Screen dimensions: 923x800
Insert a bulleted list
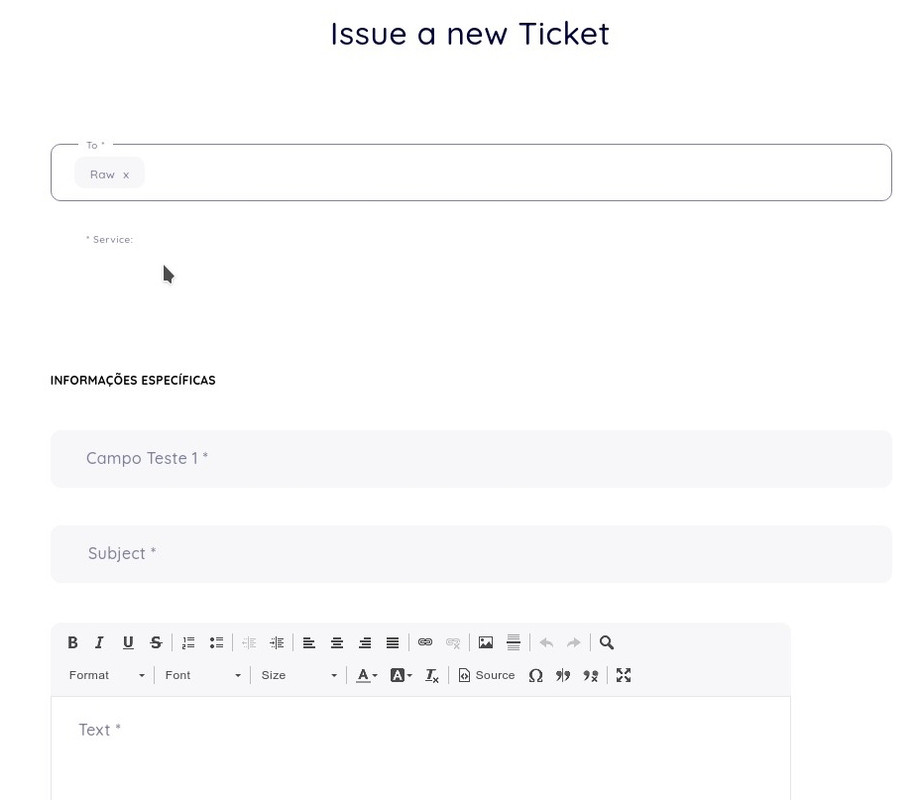point(216,643)
